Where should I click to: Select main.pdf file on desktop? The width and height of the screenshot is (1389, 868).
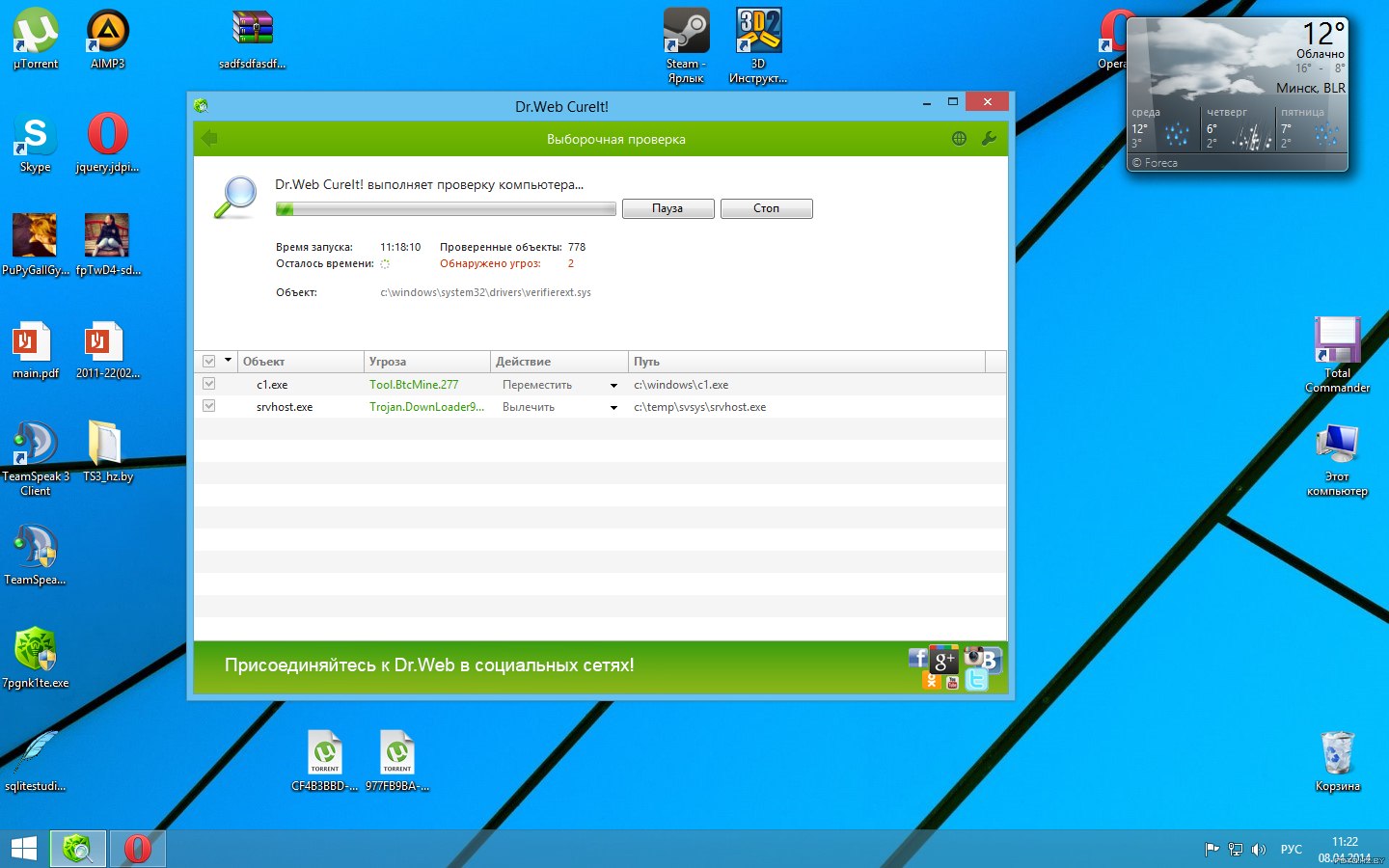tap(36, 349)
